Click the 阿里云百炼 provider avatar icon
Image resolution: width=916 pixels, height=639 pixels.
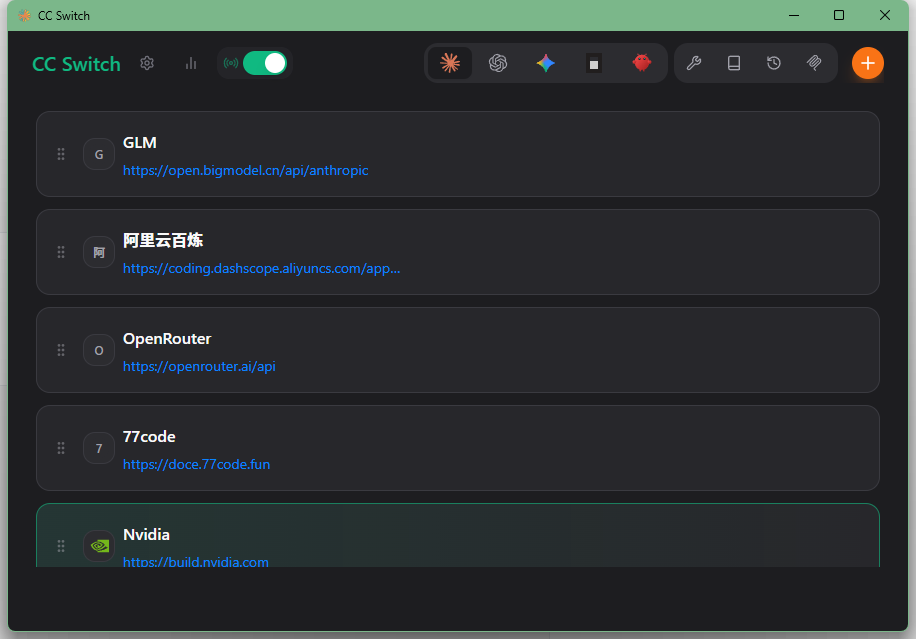[x=99, y=252]
